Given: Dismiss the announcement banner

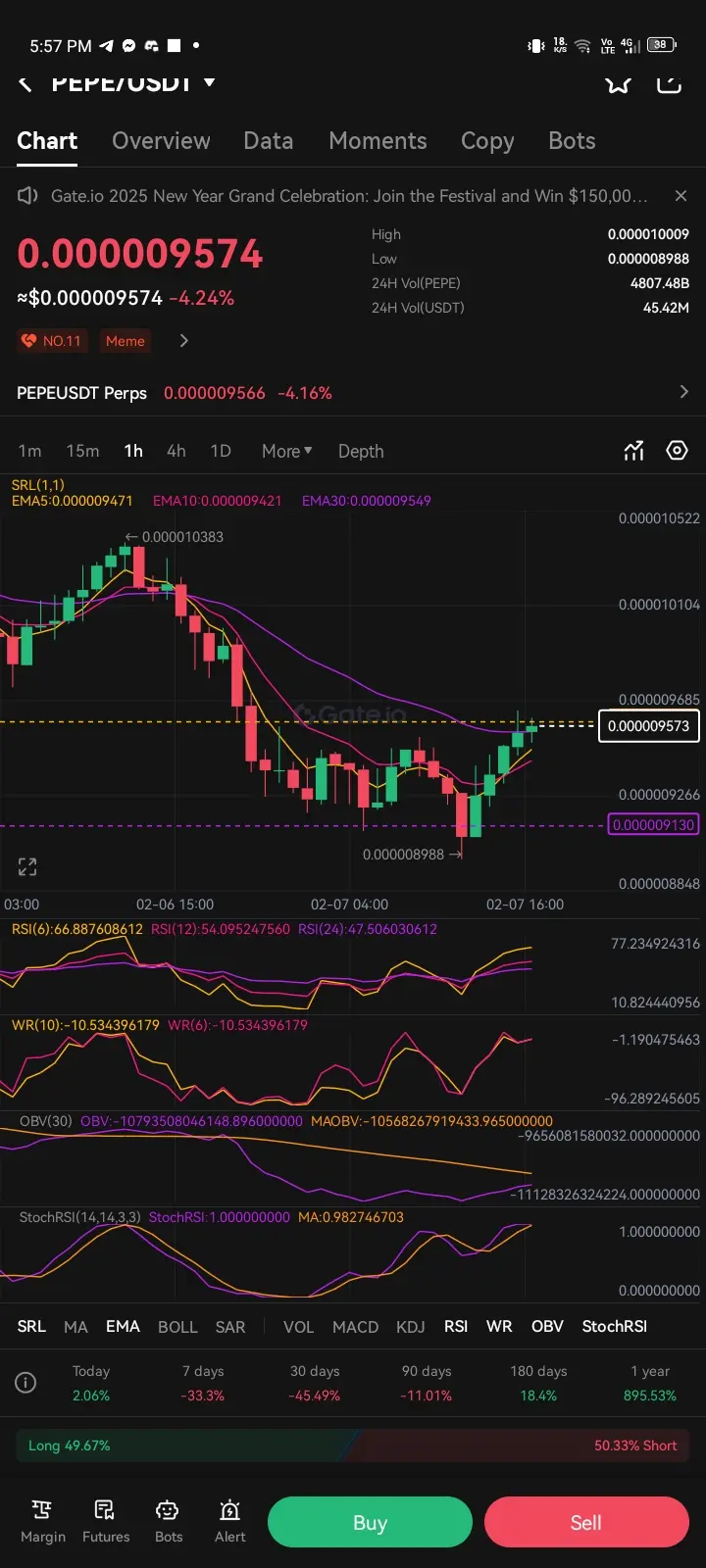Looking at the screenshot, I should point(681,196).
